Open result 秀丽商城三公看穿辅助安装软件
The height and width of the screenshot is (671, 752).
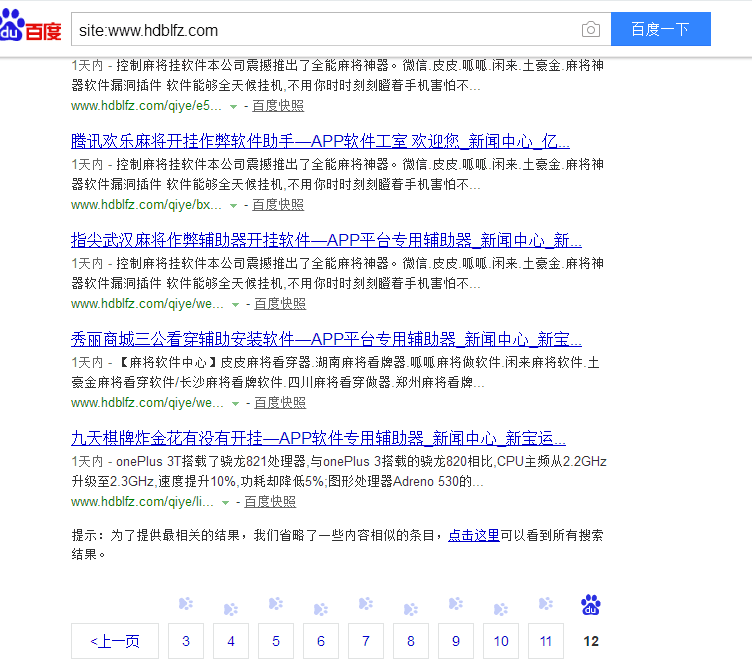[326, 339]
